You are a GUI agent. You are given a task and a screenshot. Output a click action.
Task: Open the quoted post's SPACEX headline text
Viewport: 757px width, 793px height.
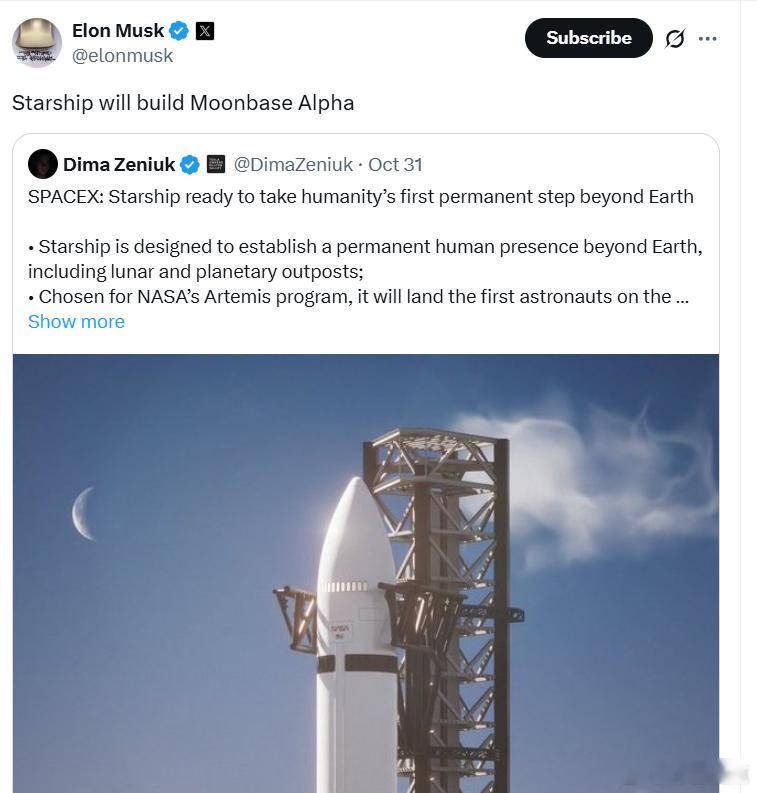pos(360,196)
